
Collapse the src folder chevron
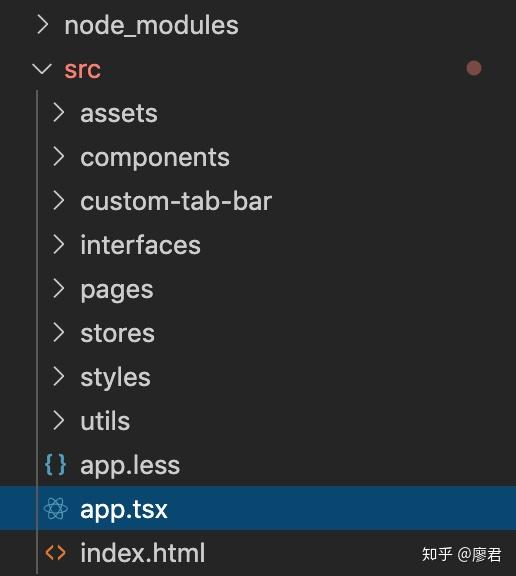[42, 69]
